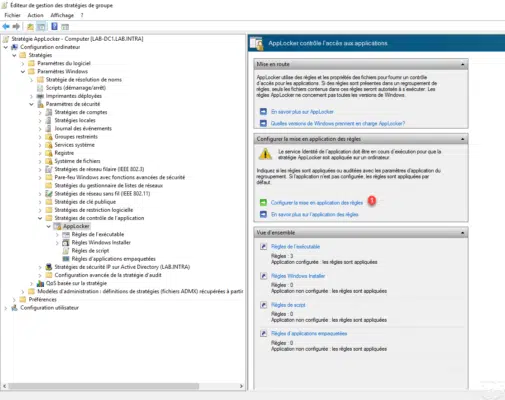
Task: Click the Stratégies de sécurité IP icon
Action: point(49,267)
